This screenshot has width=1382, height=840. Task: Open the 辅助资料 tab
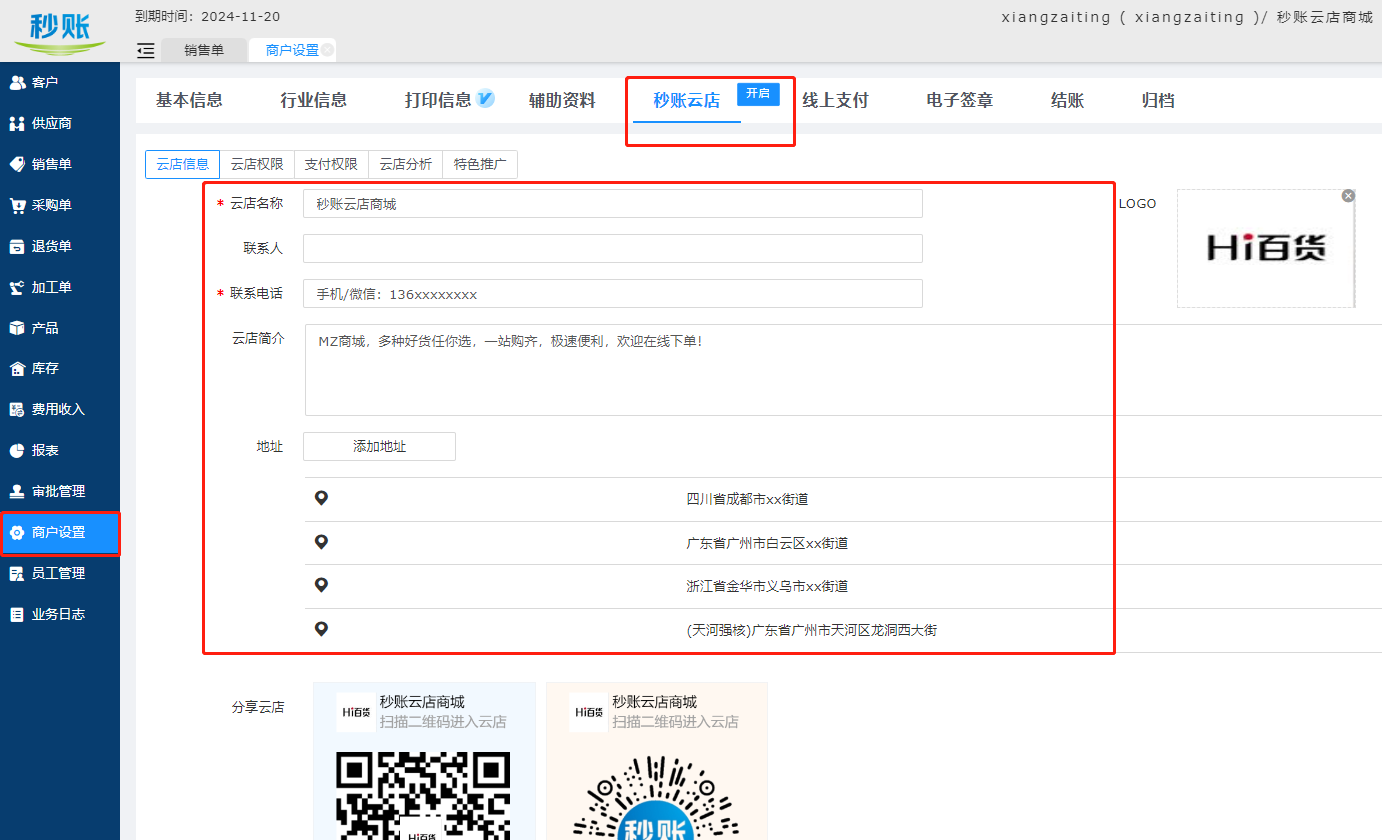coord(562,100)
